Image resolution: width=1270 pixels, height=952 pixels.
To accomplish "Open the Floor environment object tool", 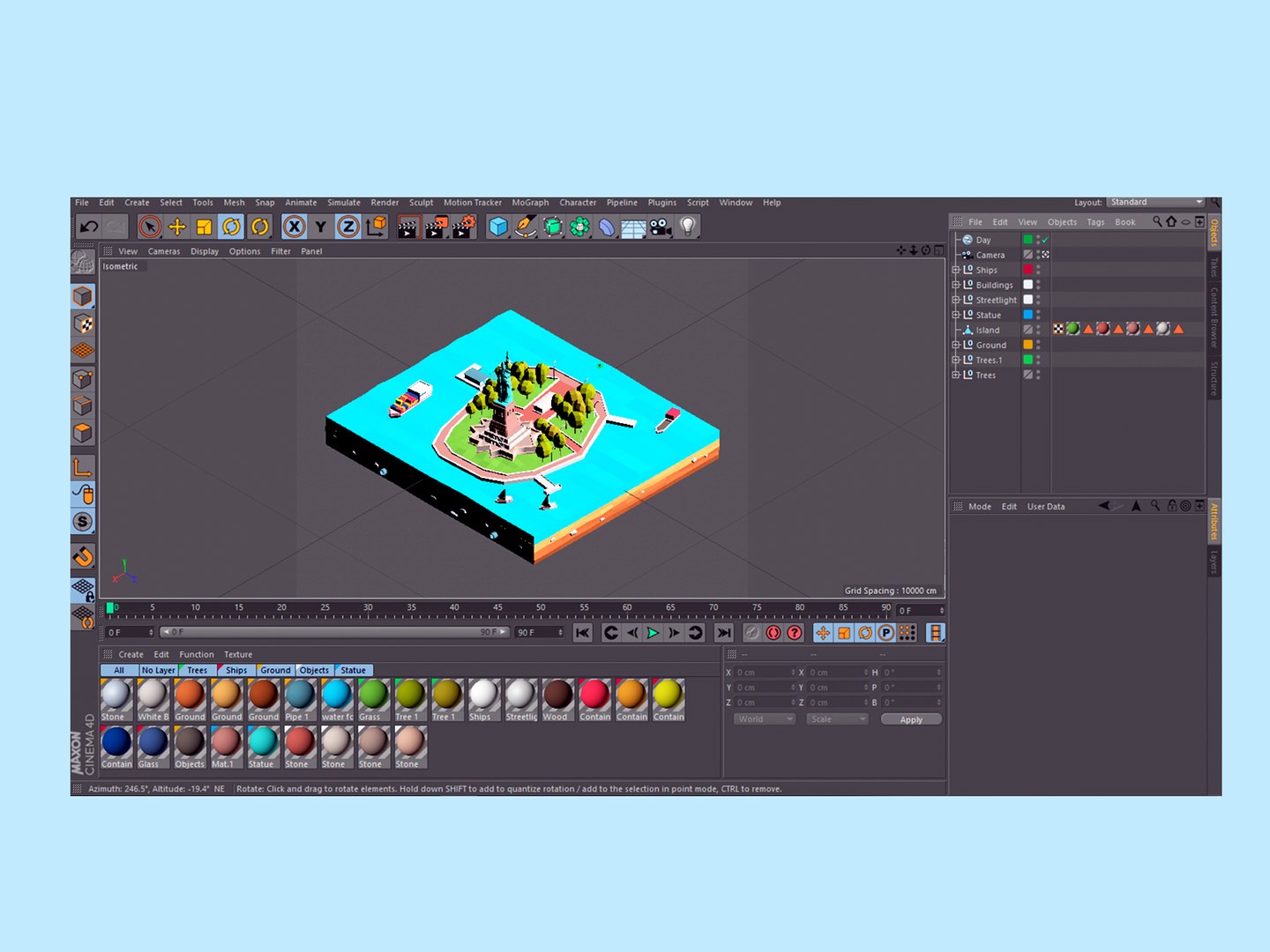I will click(x=633, y=228).
